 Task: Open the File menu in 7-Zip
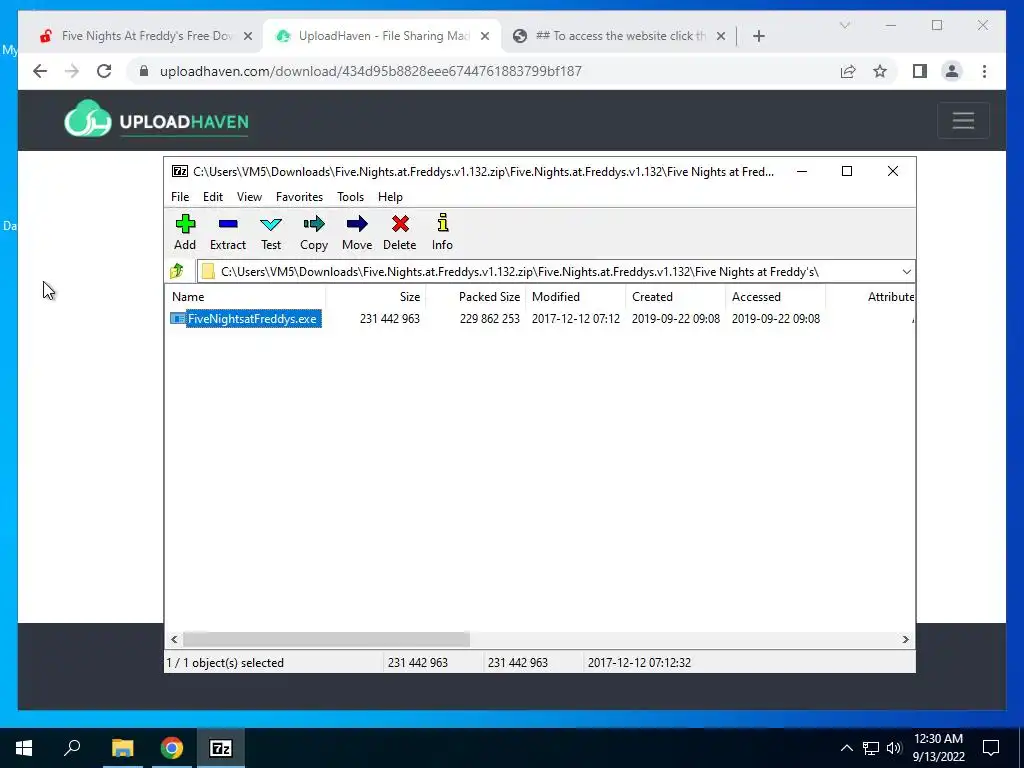(x=180, y=197)
